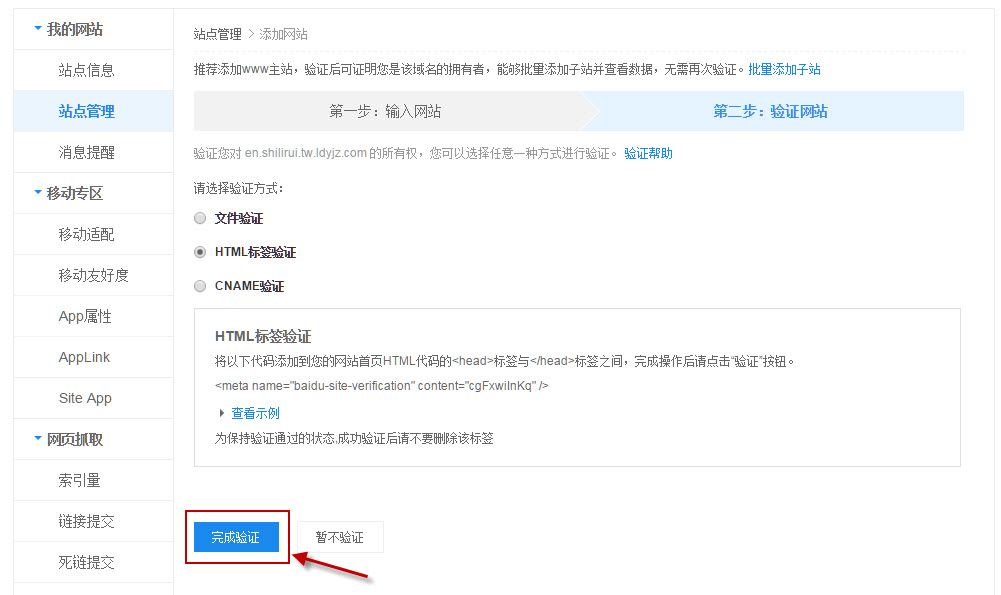Open the AppLink sidebar entry

[85, 357]
